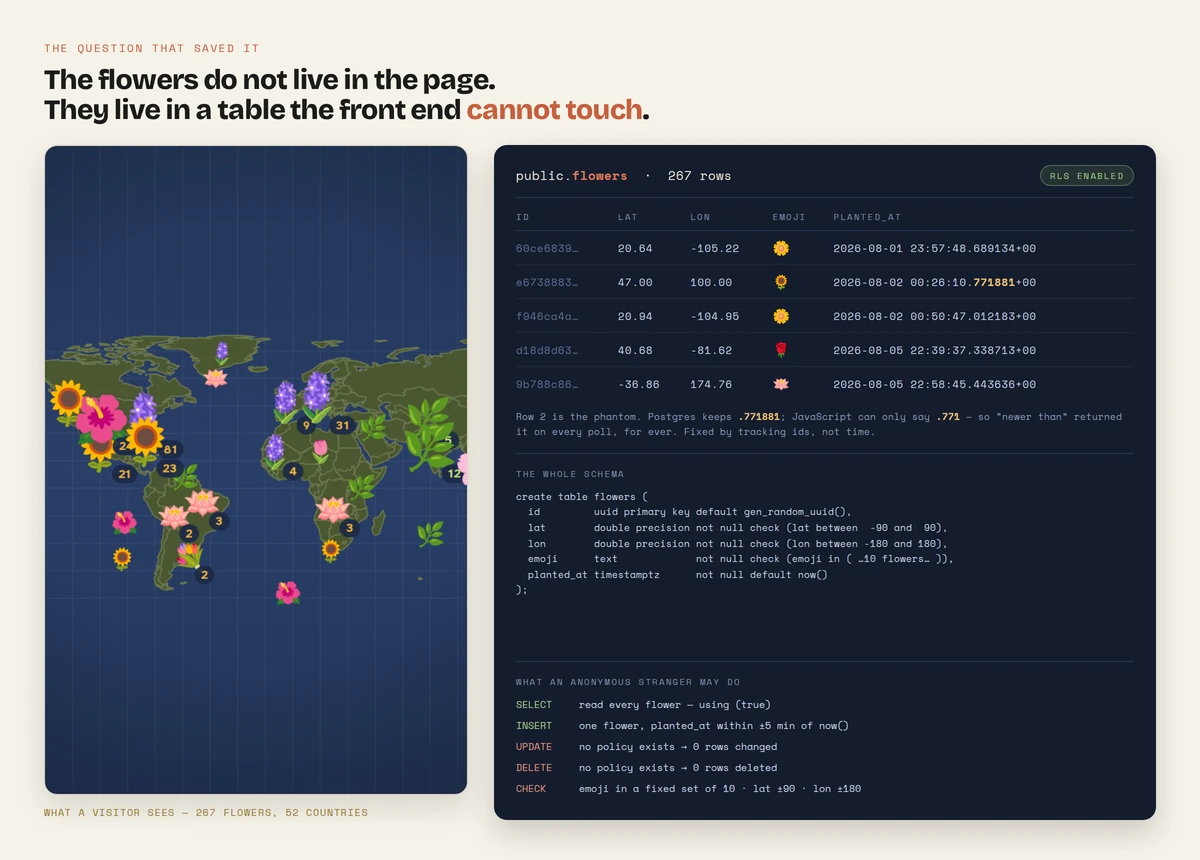Open the 12 cluster badge in Asia
This screenshot has width=1200, height=860.
click(454, 474)
